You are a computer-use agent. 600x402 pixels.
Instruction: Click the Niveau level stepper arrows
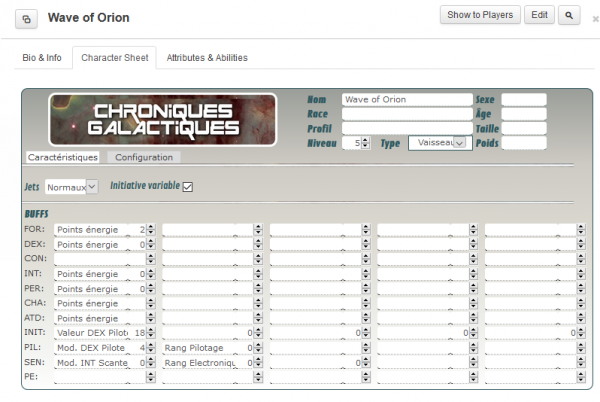pyautogui.click(x=368, y=144)
